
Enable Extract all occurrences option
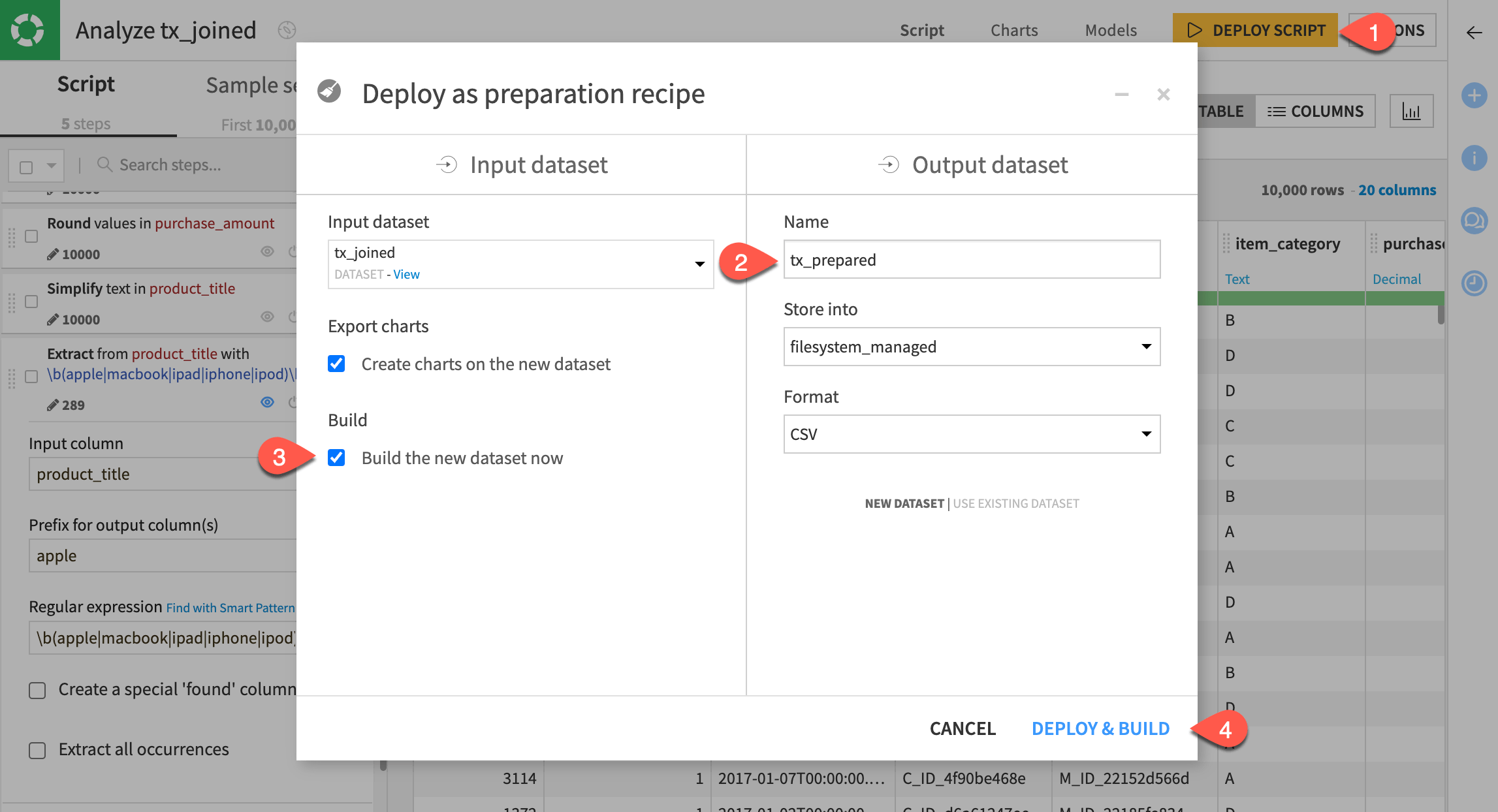tap(37, 750)
